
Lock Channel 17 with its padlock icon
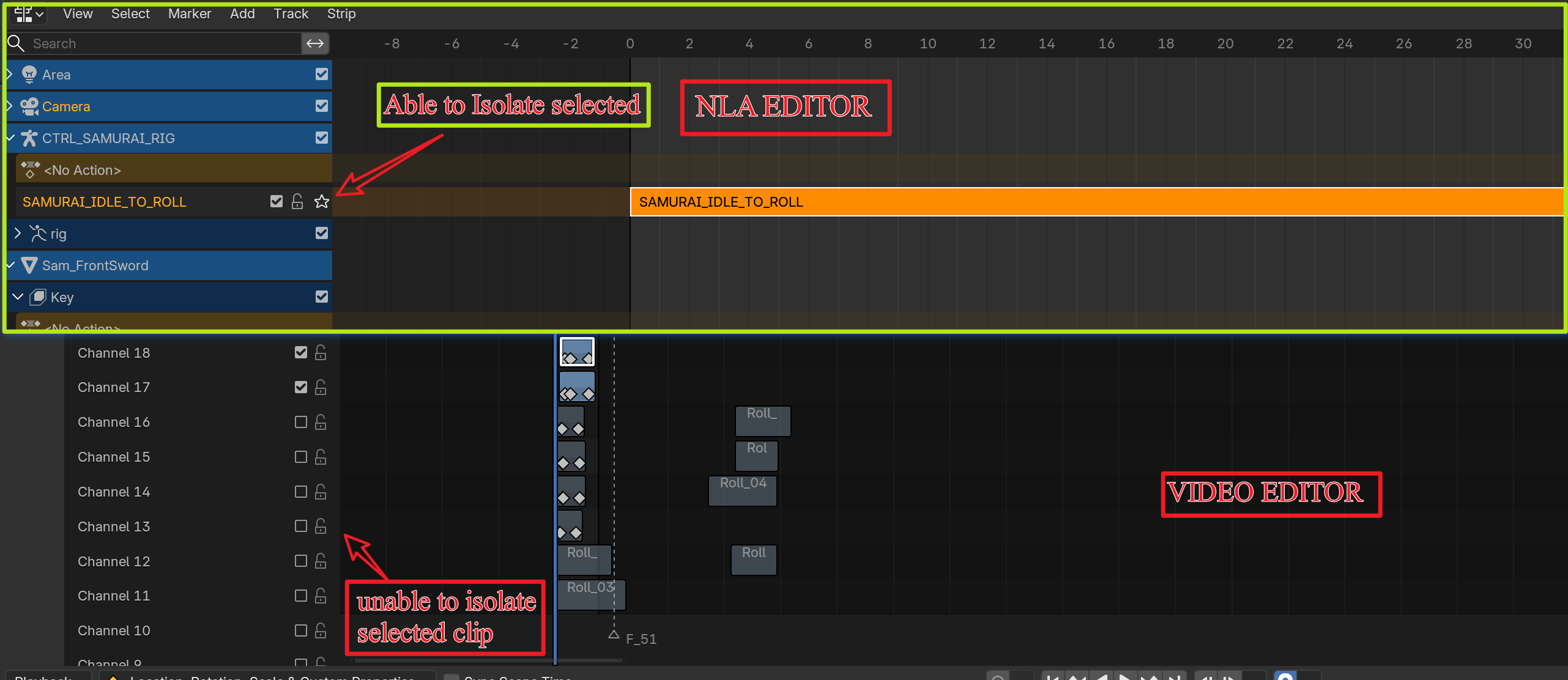pyautogui.click(x=321, y=388)
